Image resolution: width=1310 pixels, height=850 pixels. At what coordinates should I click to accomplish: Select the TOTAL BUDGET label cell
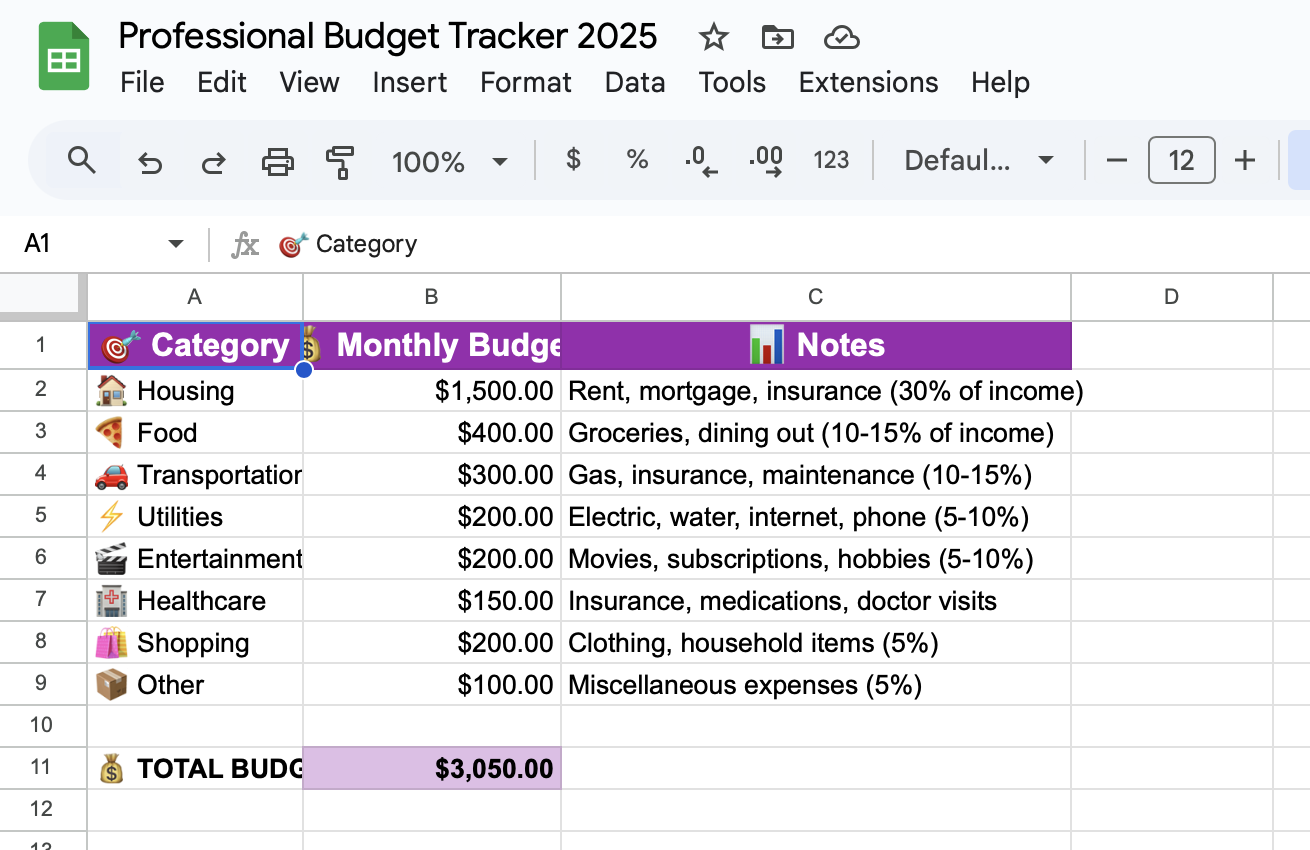click(195, 767)
